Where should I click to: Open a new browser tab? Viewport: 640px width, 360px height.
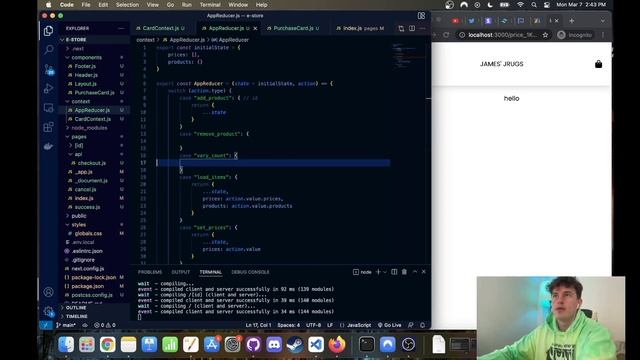point(571,20)
